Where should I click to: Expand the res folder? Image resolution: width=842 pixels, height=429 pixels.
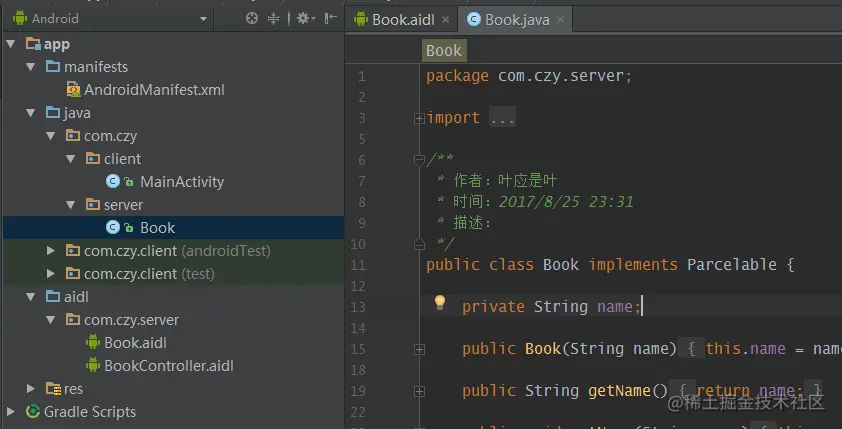point(31,388)
